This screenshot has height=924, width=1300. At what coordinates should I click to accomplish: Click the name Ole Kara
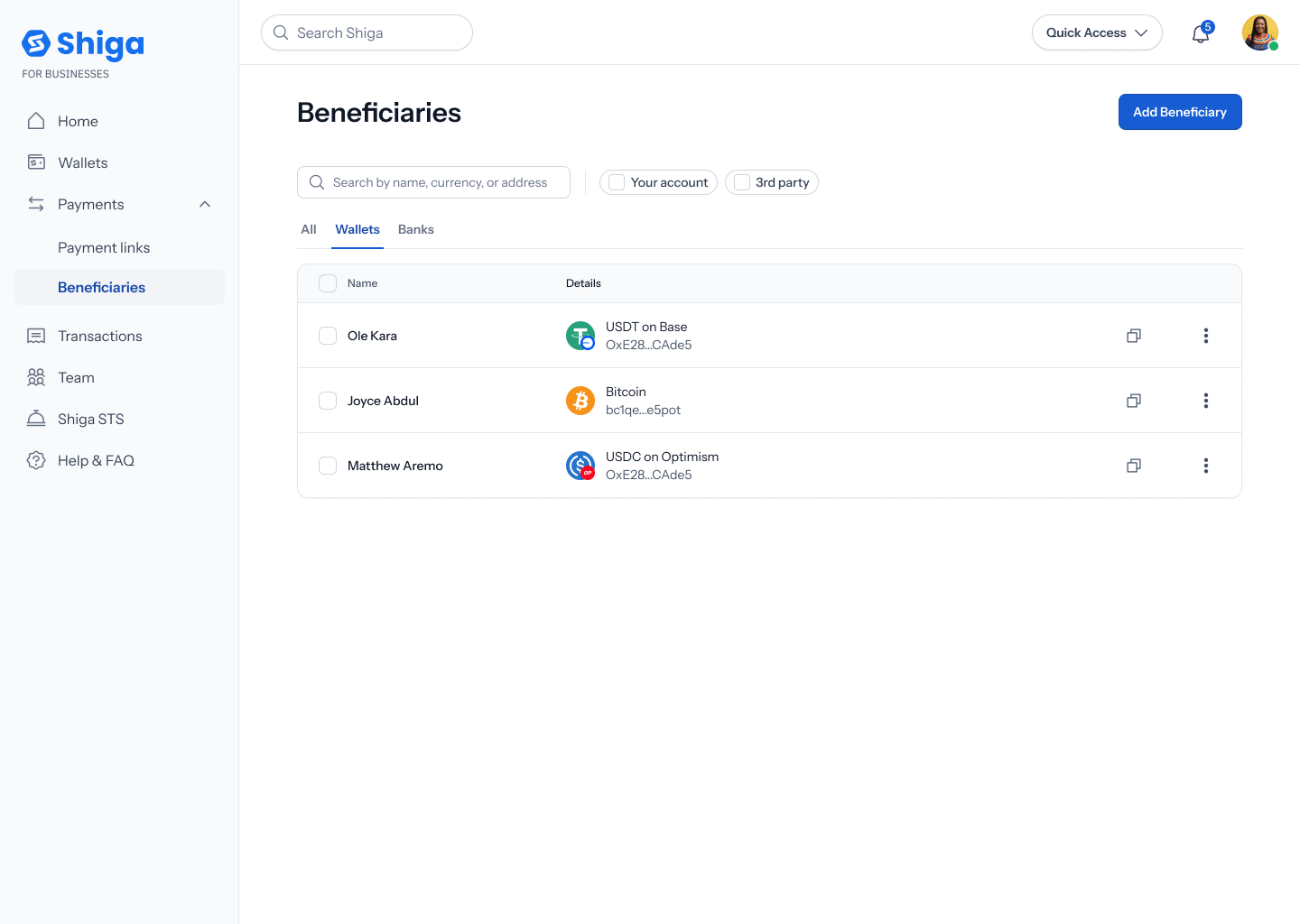(372, 336)
